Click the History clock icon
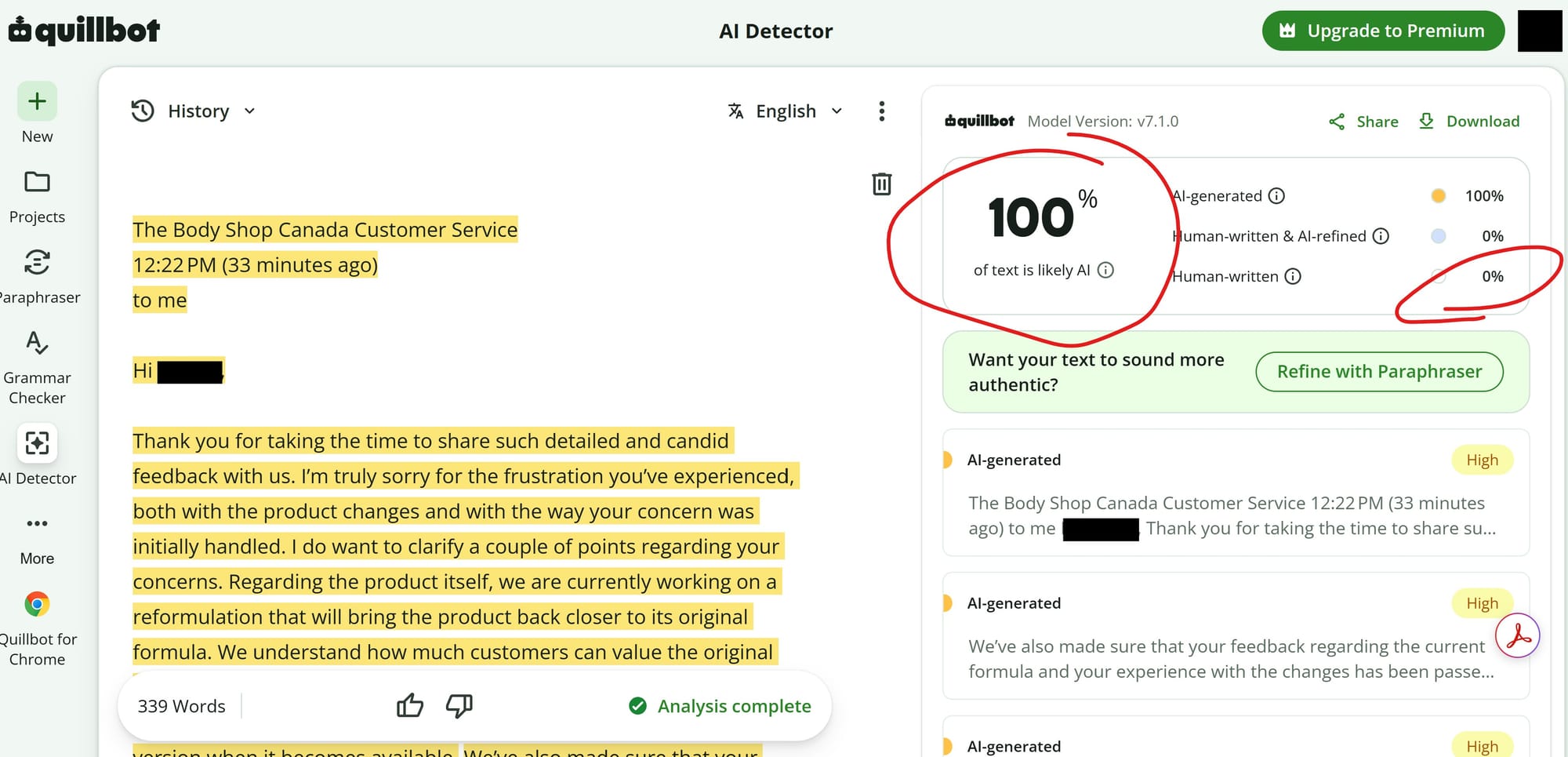The width and height of the screenshot is (1568, 757). (x=143, y=111)
